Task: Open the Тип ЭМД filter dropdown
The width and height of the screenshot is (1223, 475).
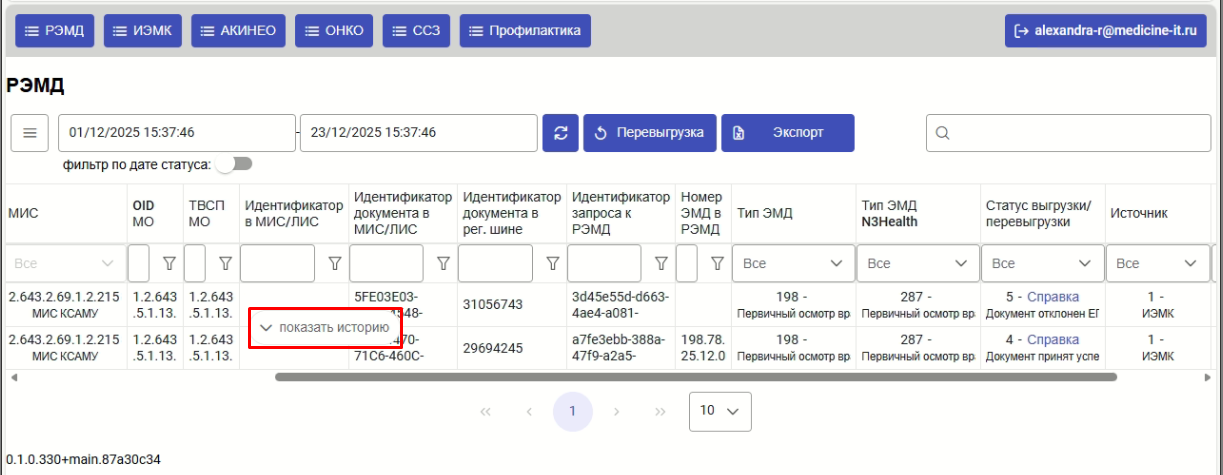Action: (x=792, y=263)
